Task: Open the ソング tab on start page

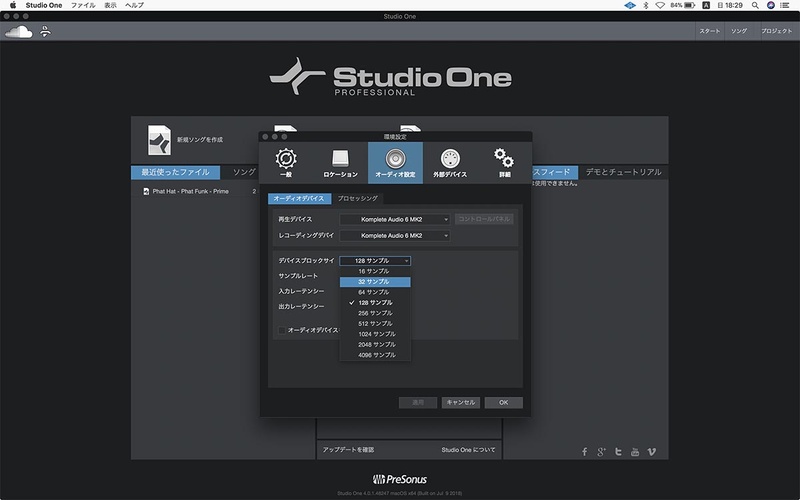Action: click(244, 172)
